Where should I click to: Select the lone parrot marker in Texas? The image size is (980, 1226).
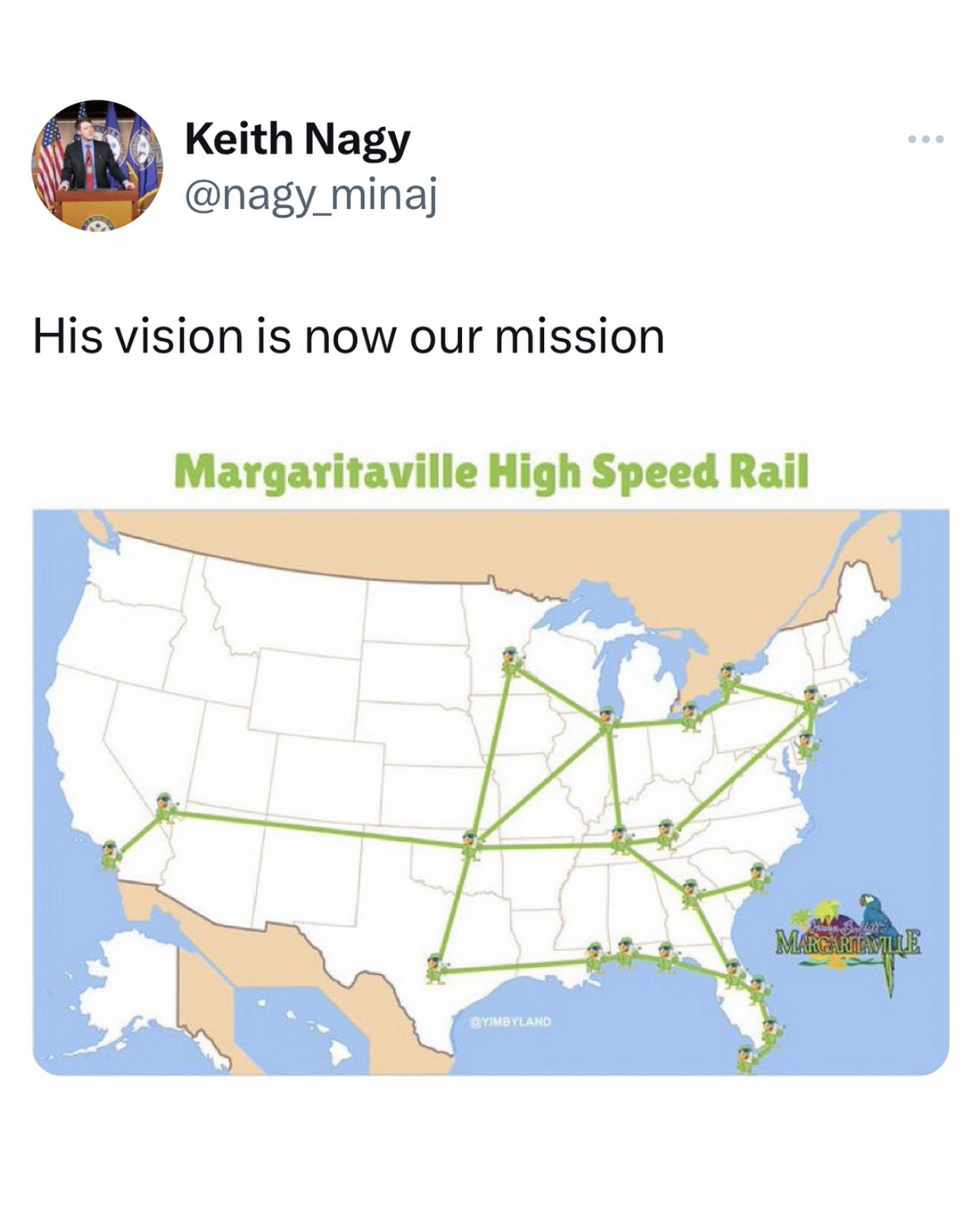pos(436,967)
